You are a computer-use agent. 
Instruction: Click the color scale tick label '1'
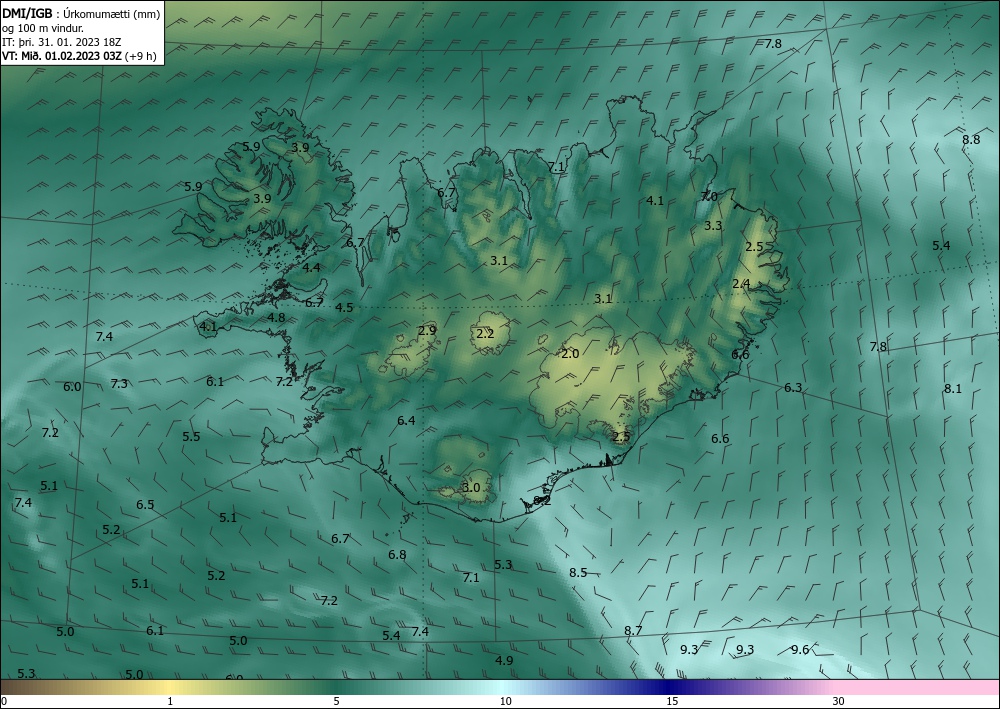(x=170, y=701)
